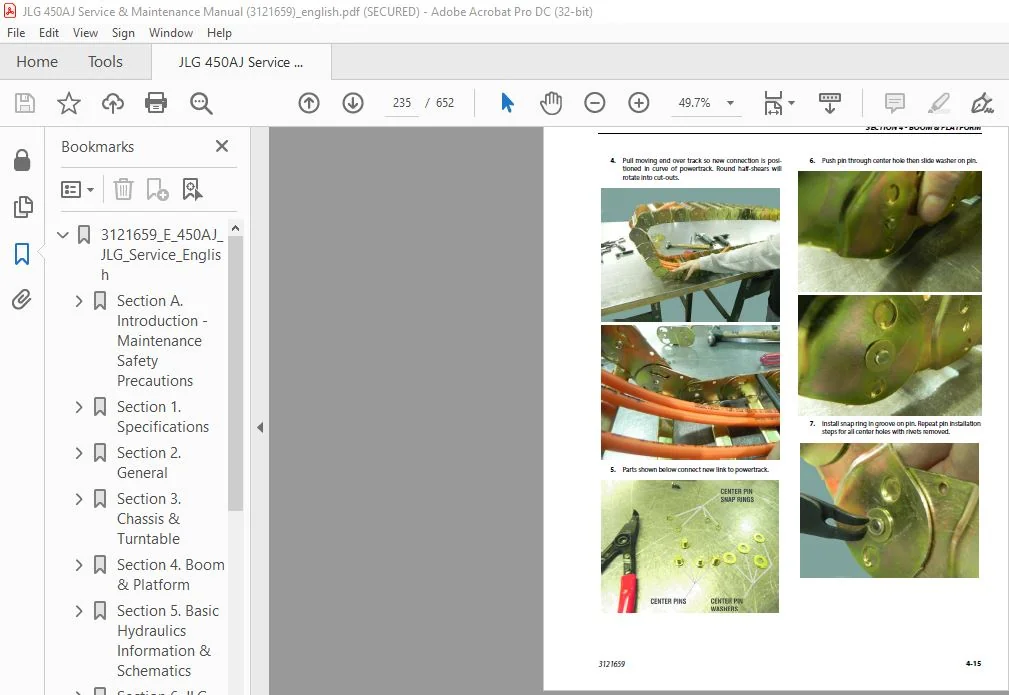Open the Edit menu
Image resolution: width=1009 pixels, height=695 pixels.
tap(49, 33)
